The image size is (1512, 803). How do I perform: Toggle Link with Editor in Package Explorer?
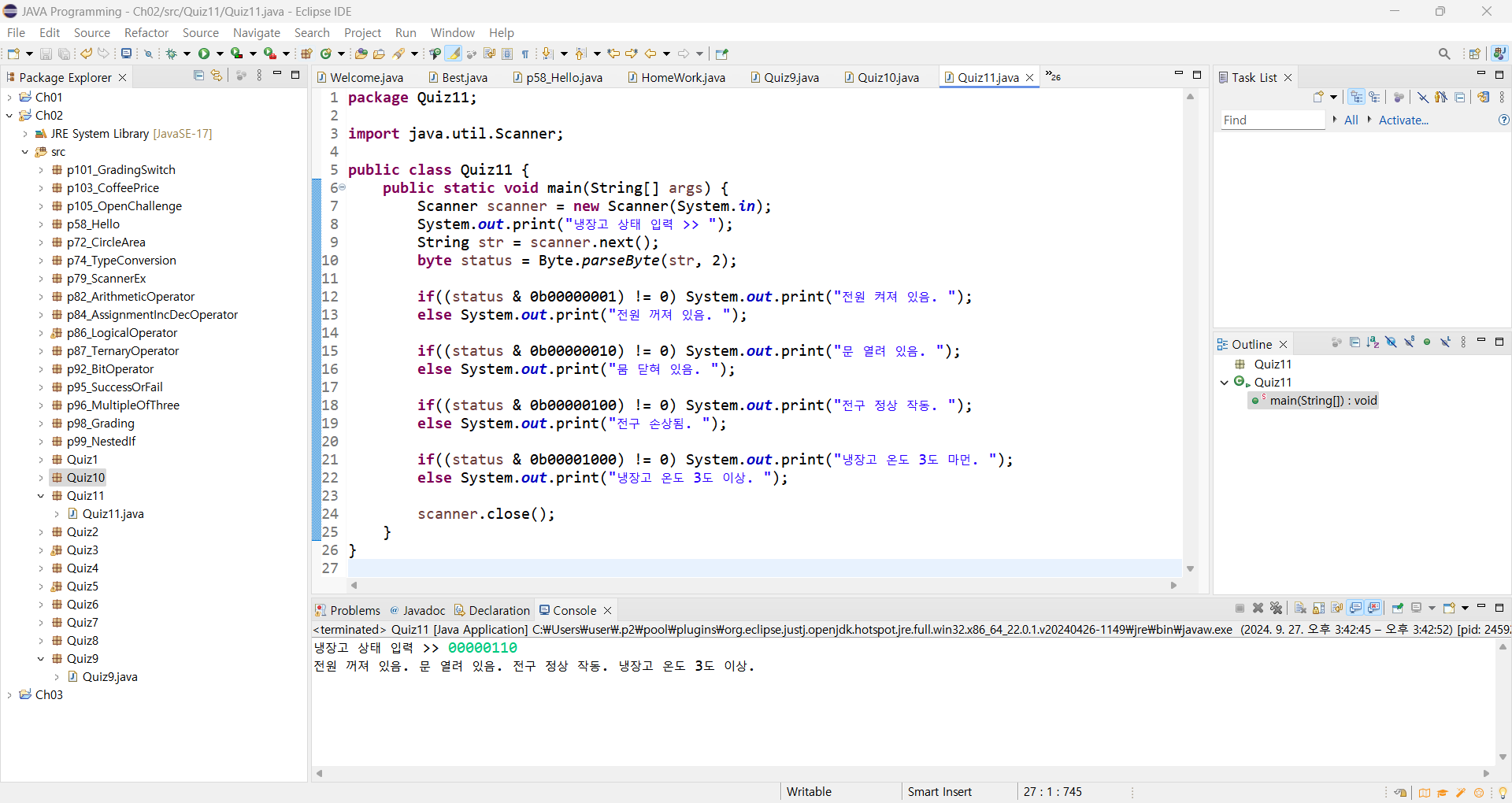coord(217,76)
